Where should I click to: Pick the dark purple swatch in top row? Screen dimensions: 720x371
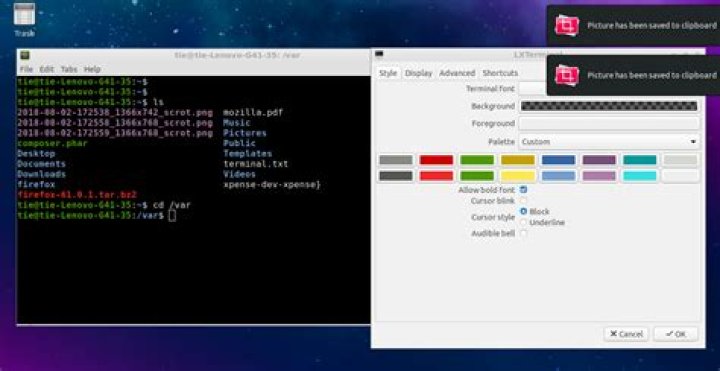[x=599, y=160]
